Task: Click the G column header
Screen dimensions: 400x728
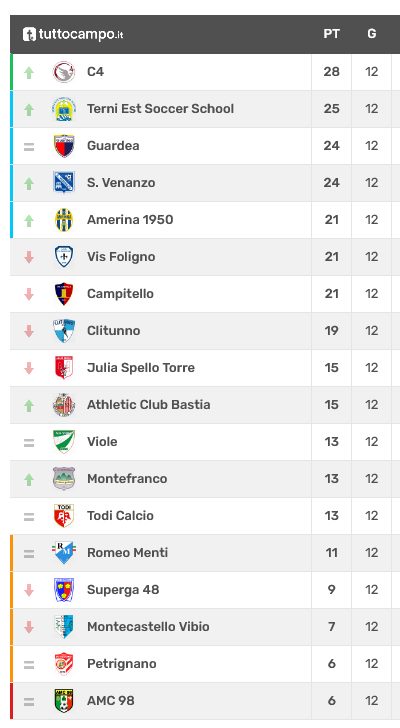Action: 372,34
